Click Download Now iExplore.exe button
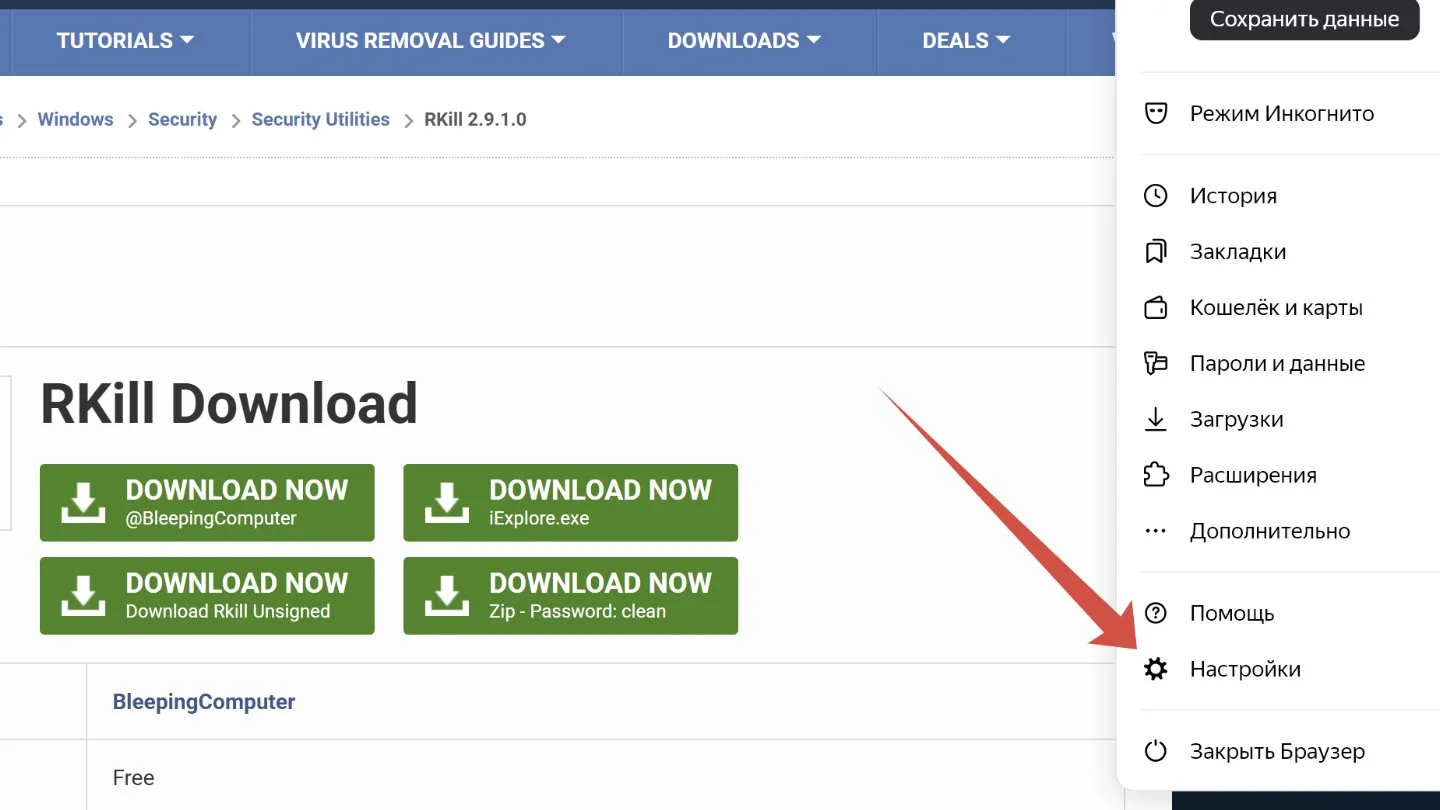The height and width of the screenshot is (810, 1440). point(570,502)
